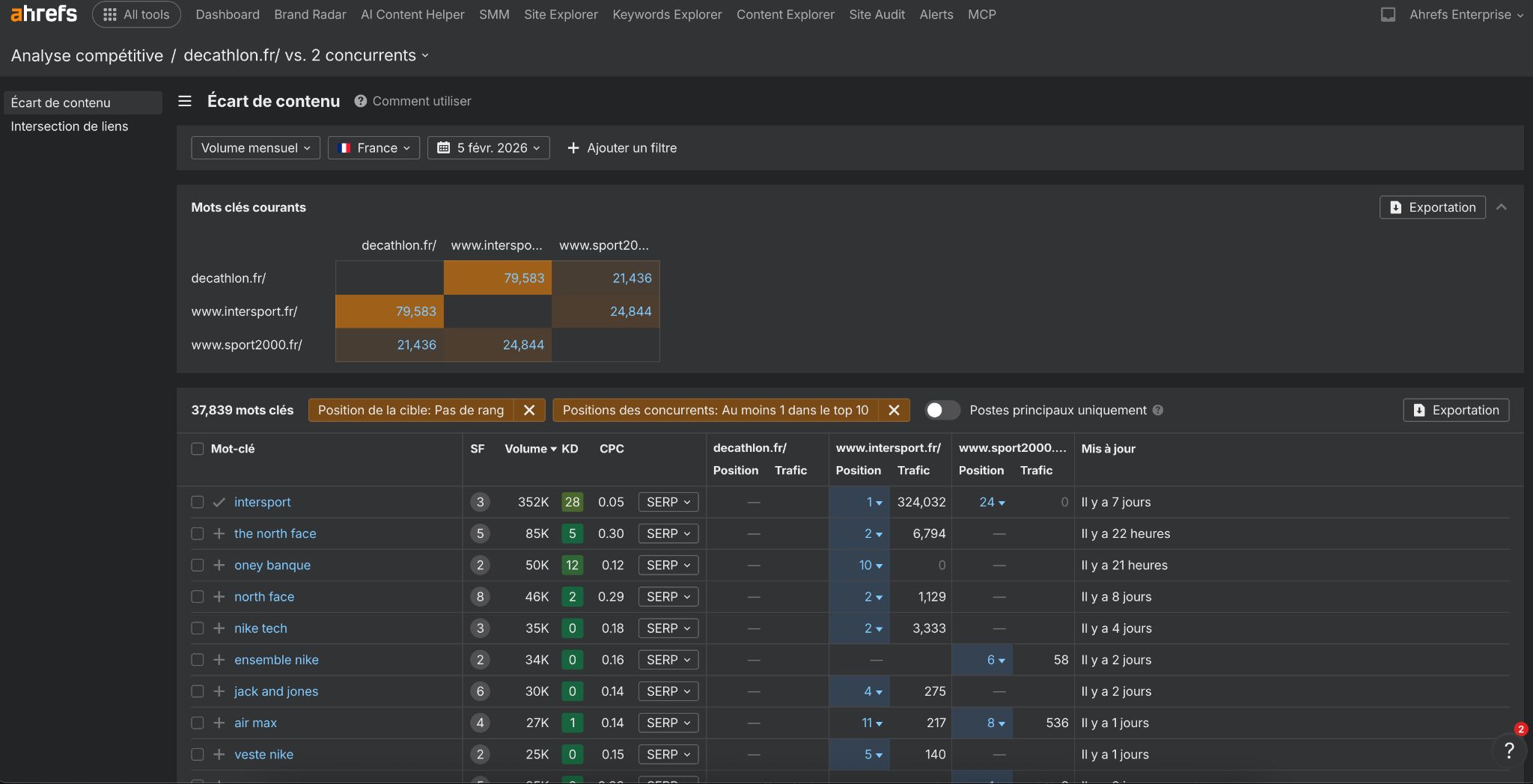Image resolution: width=1533 pixels, height=784 pixels.
Task: Click the display icon next to Ahrefs Enterprise
Action: (1388, 14)
